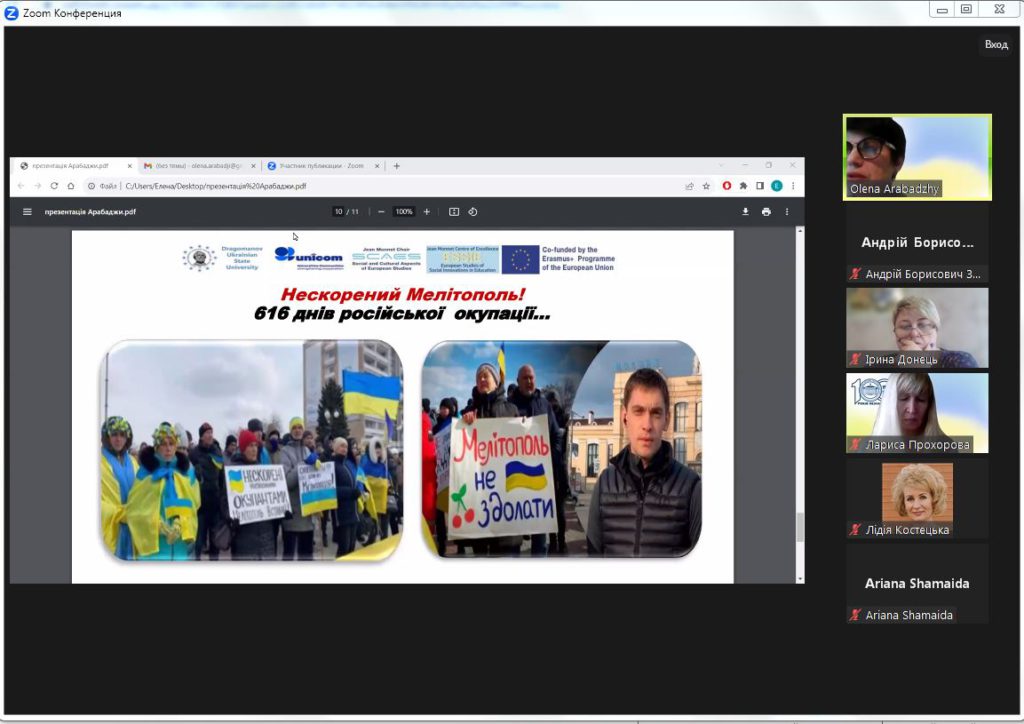Open PDF viewer more actions menu

(787, 212)
